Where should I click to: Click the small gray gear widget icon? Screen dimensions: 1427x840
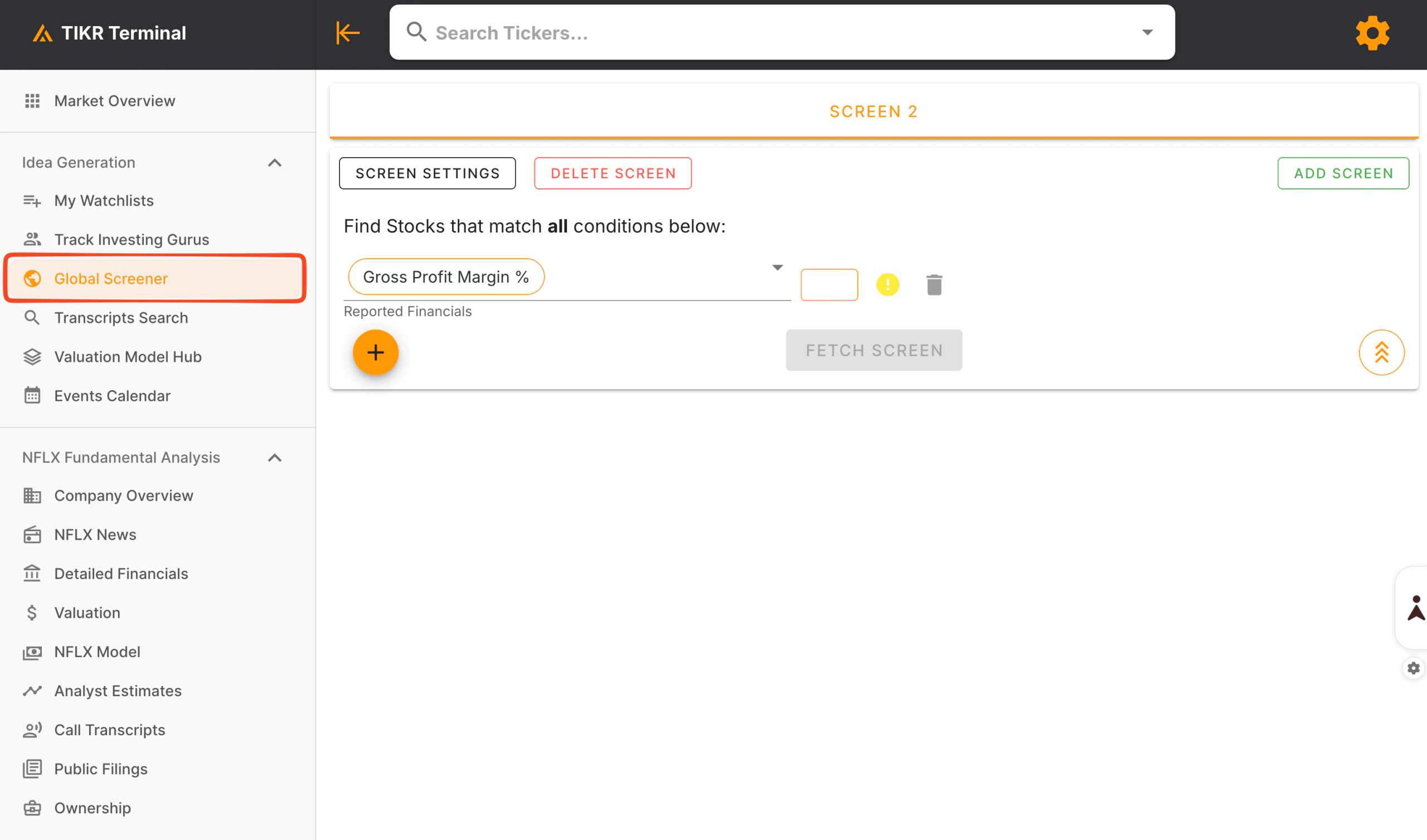[1414, 668]
